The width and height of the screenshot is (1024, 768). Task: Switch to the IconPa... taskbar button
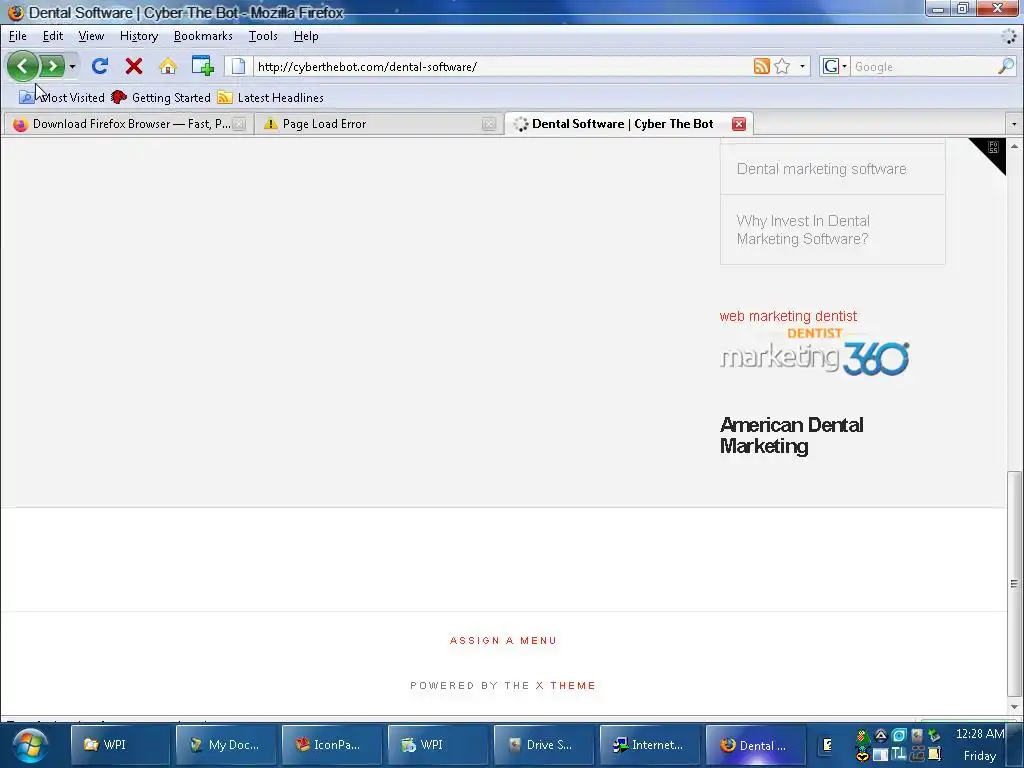pos(332,745)
